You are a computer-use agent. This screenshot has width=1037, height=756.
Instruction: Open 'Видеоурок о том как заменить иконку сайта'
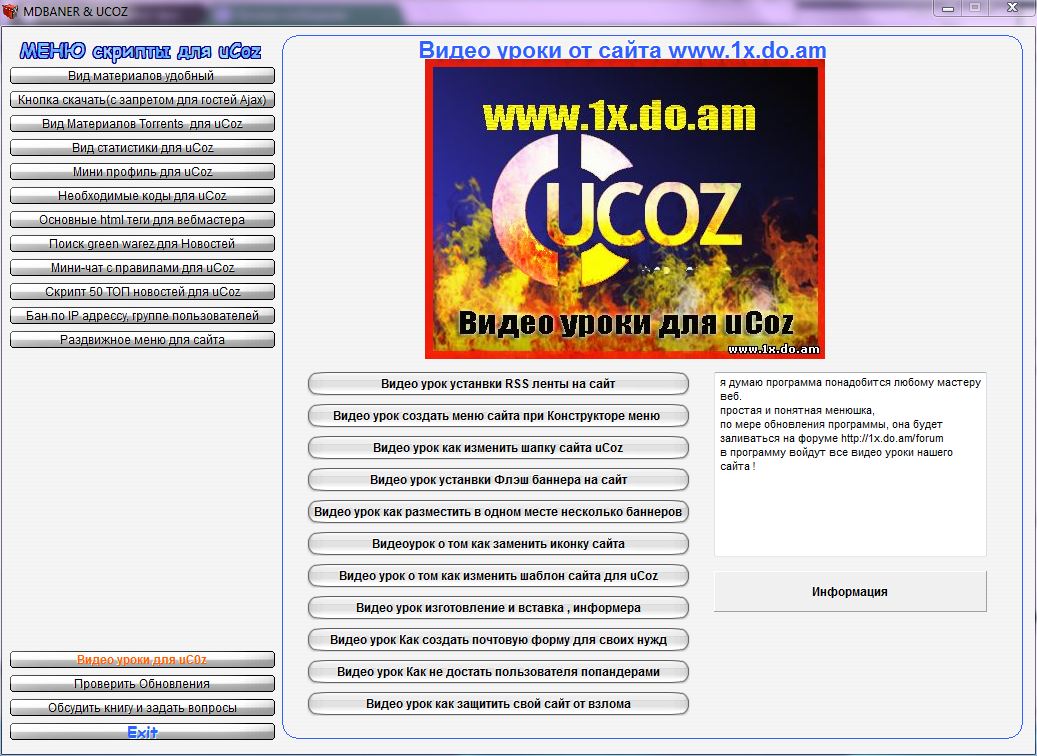498,544
